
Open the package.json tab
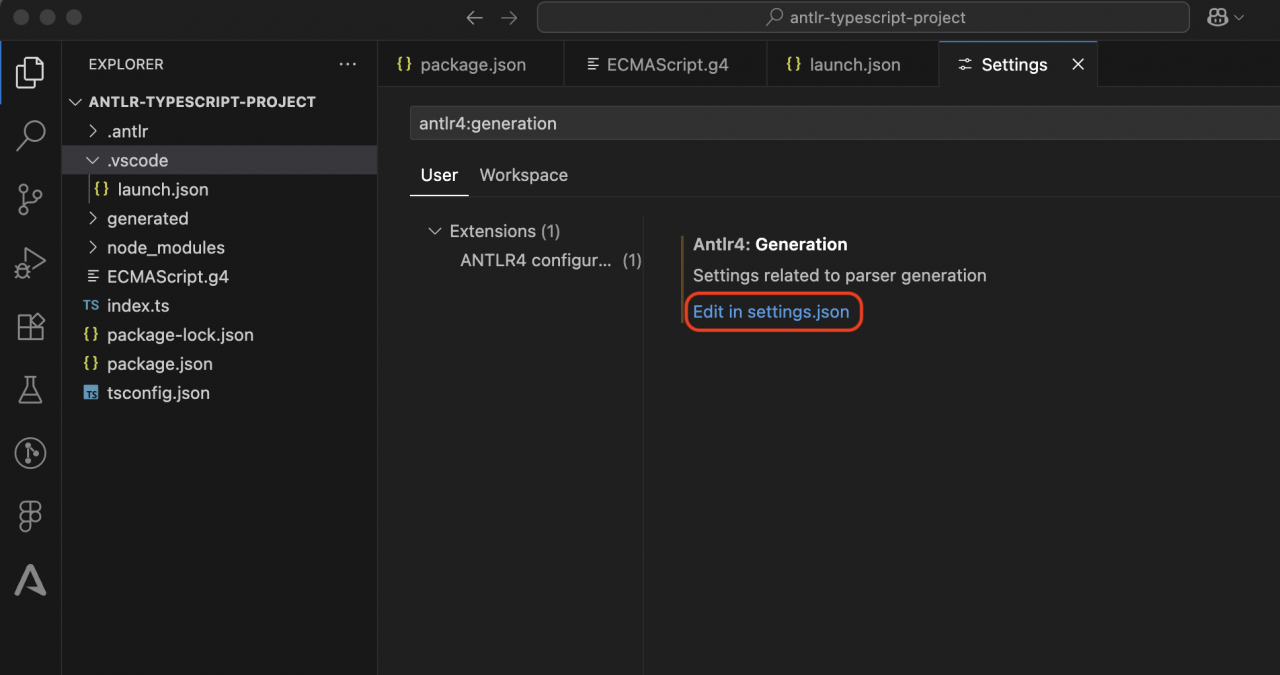tap(470, 63)
